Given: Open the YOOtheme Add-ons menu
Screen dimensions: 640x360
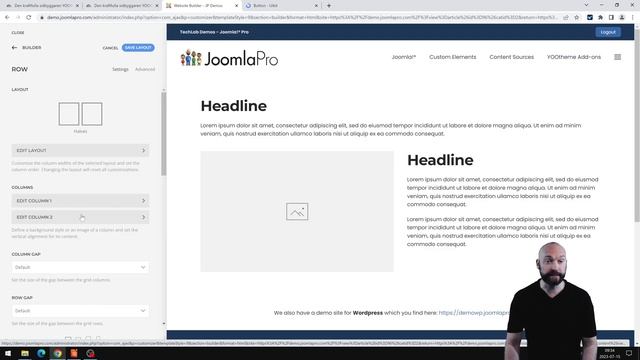Looking at the screenshot, I should 574,57.
